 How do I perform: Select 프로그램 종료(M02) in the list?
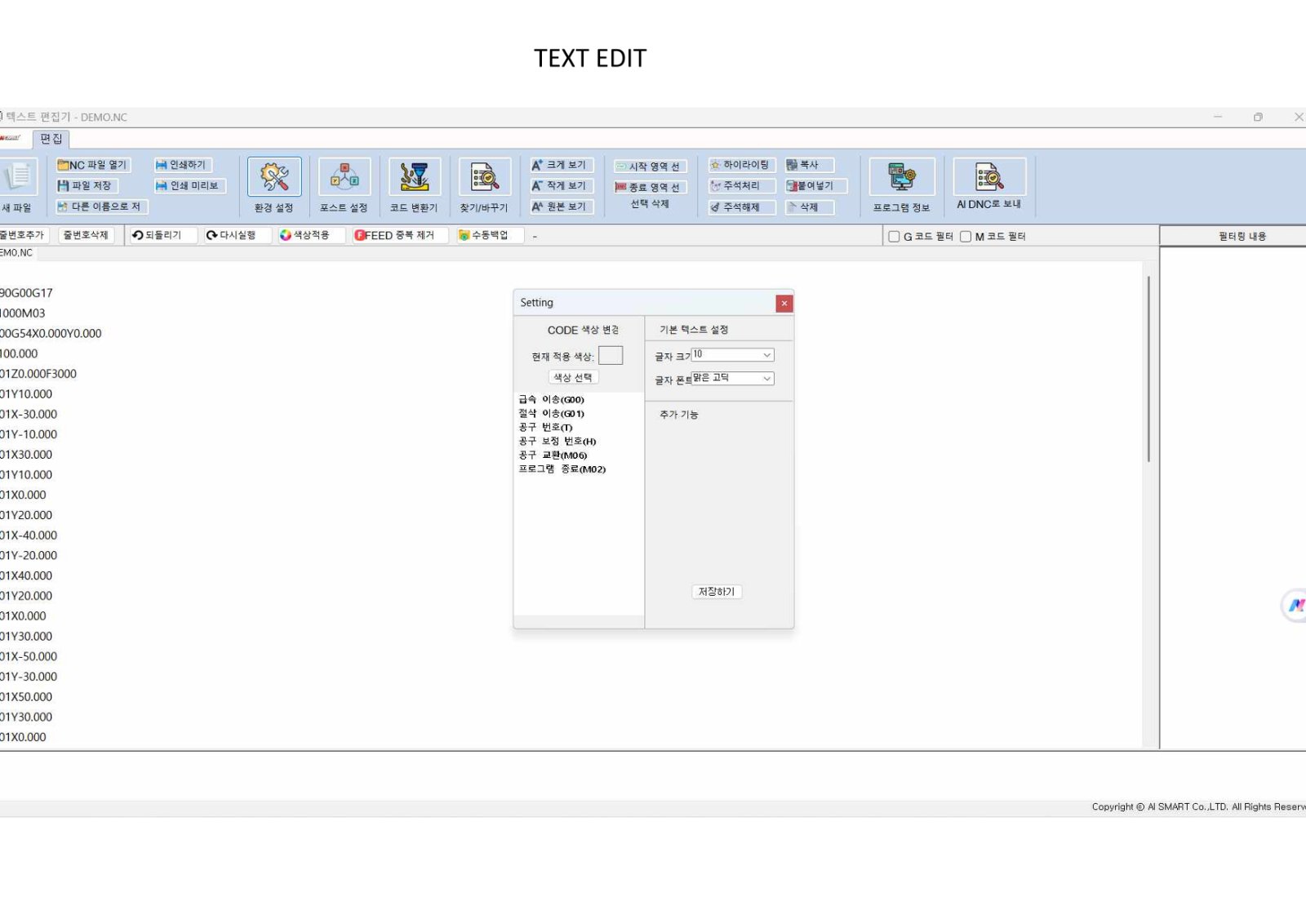click(562, 469)
